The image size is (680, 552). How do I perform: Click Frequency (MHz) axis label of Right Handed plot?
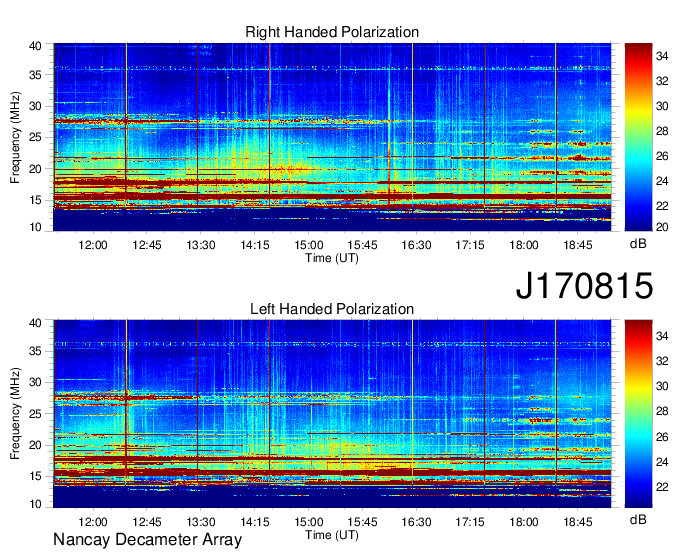pyautogui.click(x=15, y=137)
